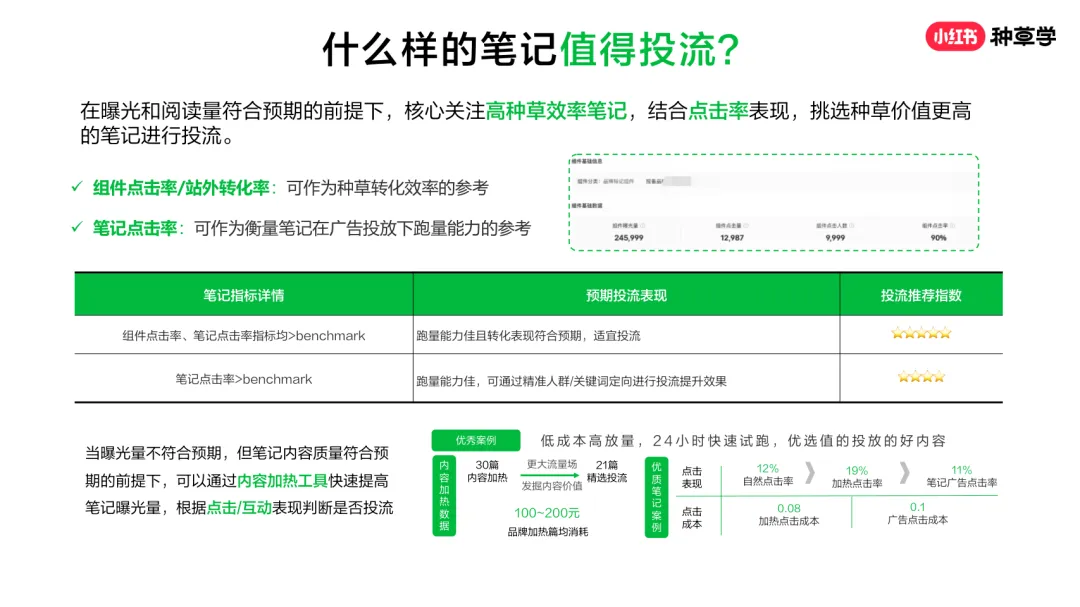Image resolution: width=1080 pixels, height=607 pixels.
Task: Click the 发掘内容价值 label
Action: coord(551,486)
